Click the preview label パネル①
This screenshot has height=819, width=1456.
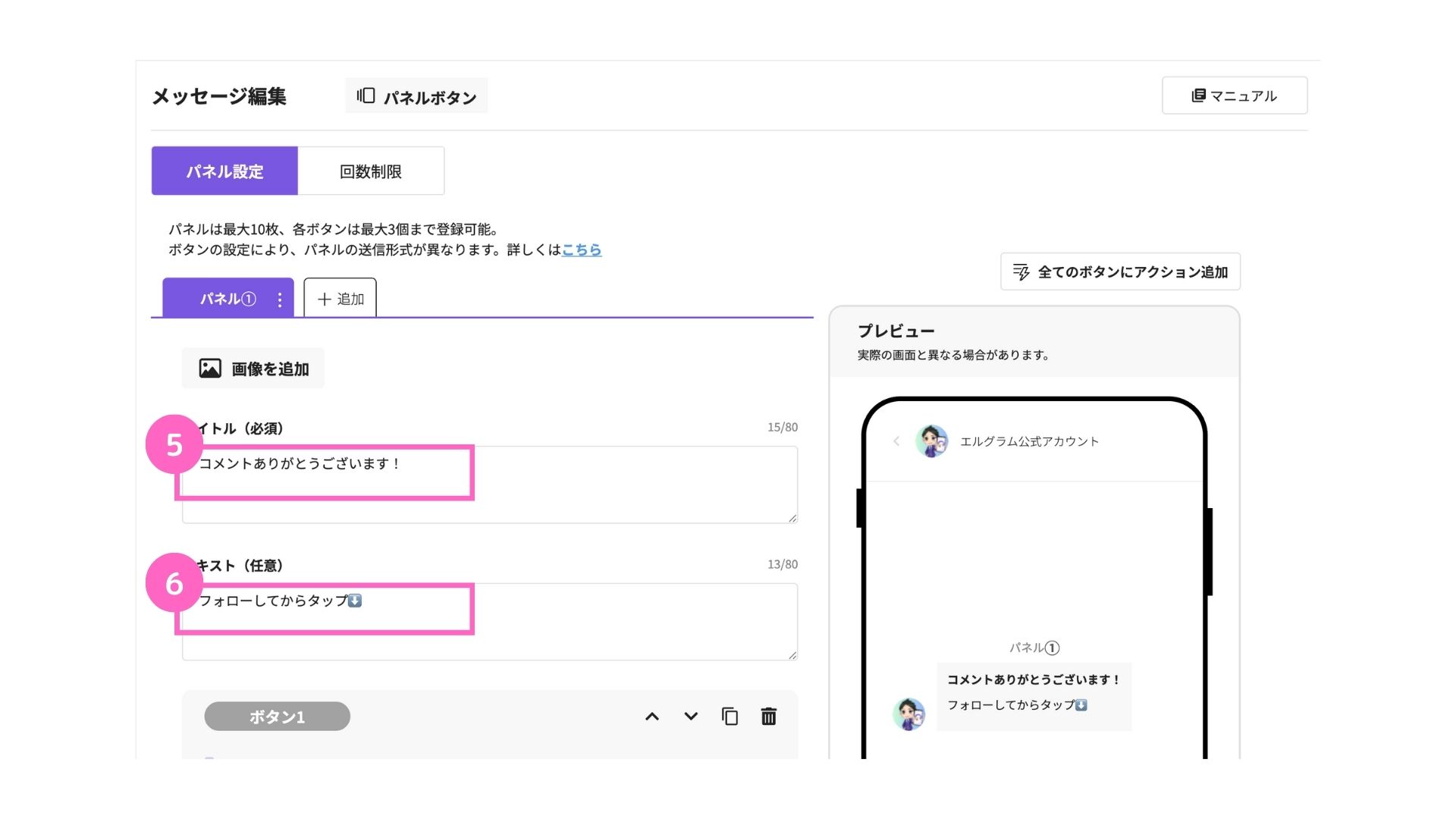pos(1034,648)
